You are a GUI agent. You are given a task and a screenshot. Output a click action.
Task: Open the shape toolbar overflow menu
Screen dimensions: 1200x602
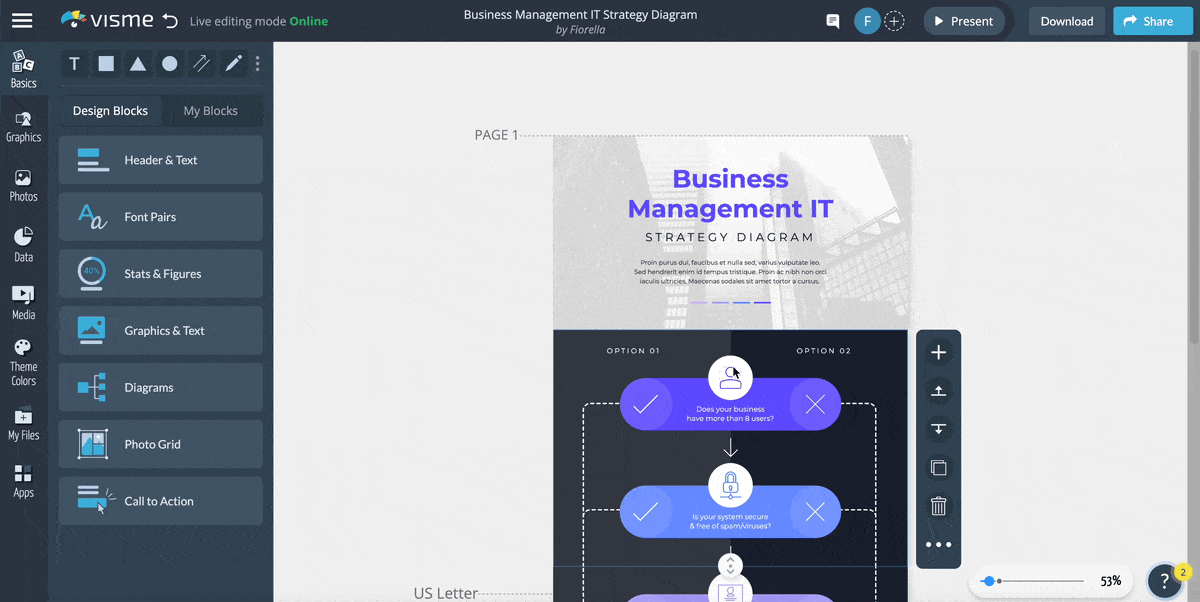[257, 63]
